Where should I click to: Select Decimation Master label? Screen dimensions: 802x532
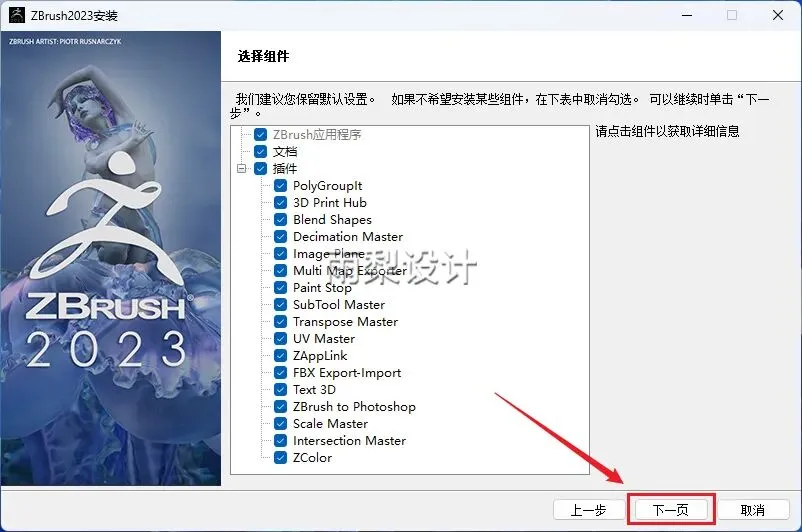pos(348,236)
